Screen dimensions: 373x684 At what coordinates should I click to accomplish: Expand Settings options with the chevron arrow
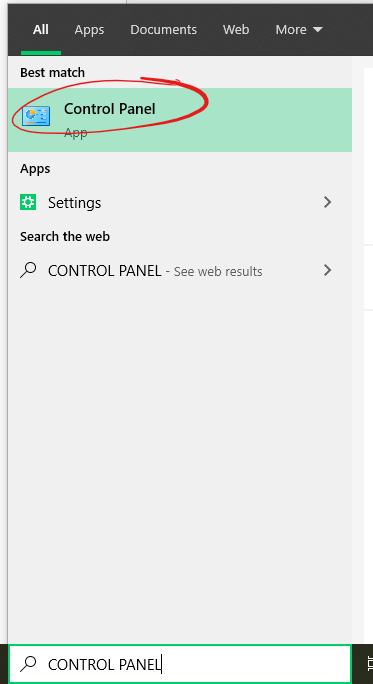(x=328, y=202)
